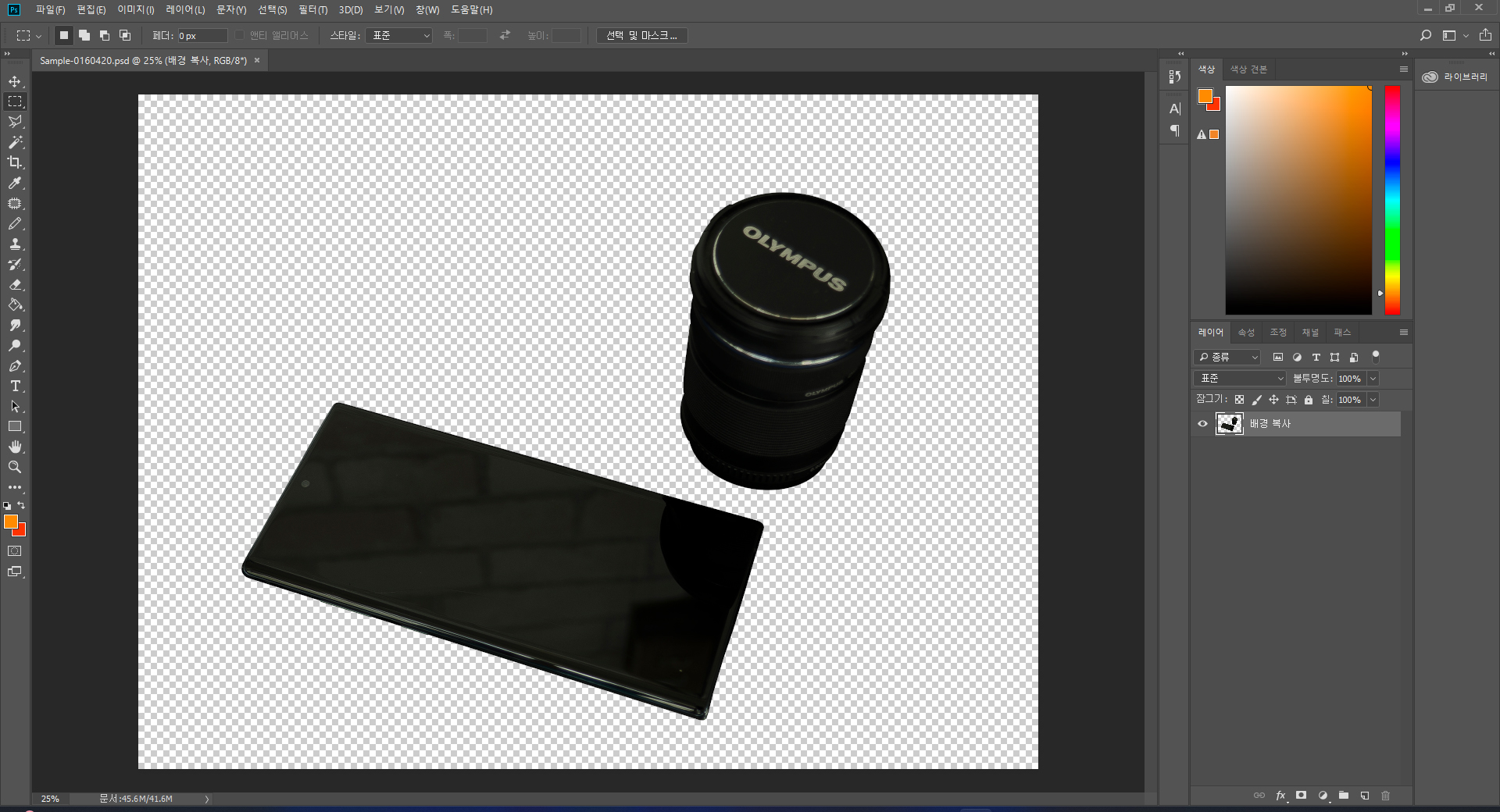Select the Paint Bucket tool
1500x812 pixels.
(x=15, y=304)
